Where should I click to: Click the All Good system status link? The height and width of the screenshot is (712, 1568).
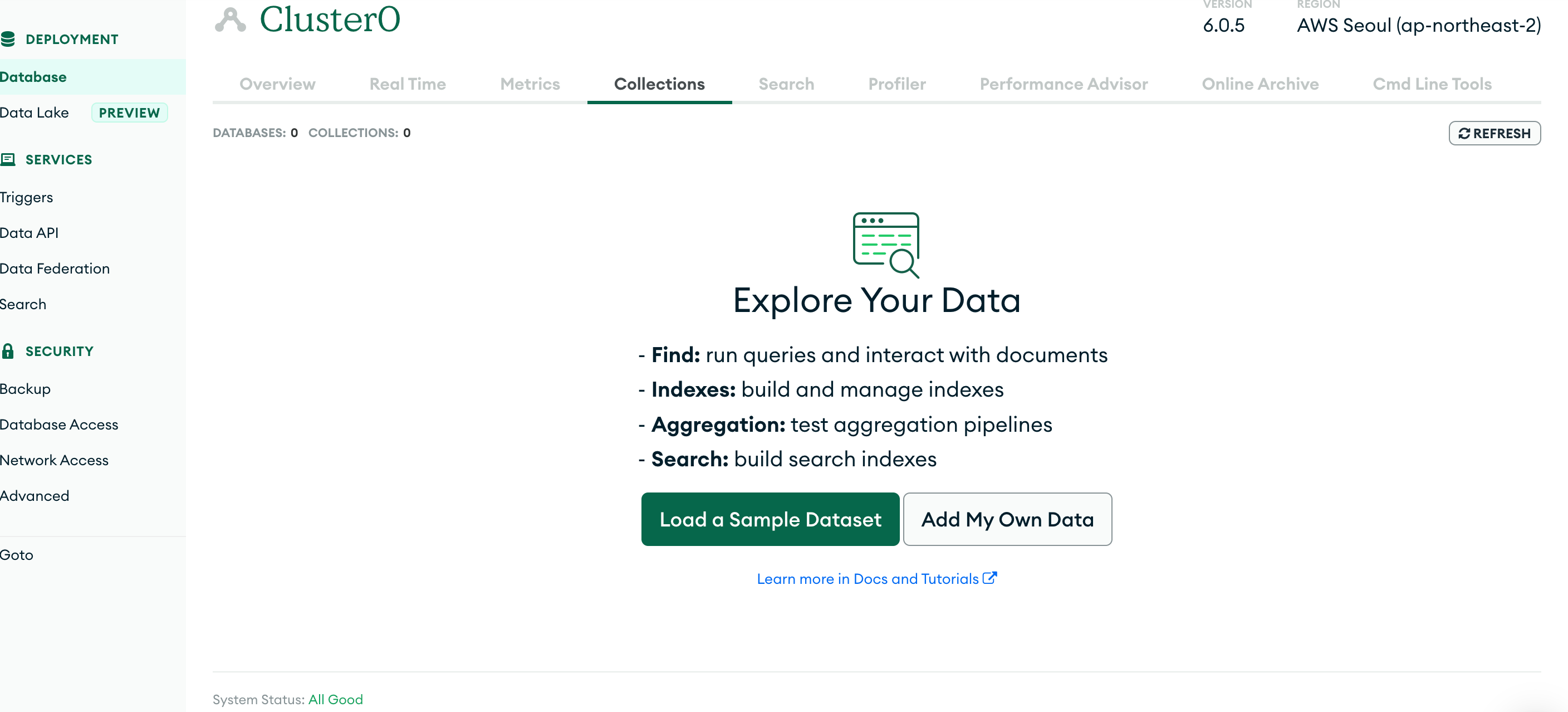click(x=335, y=699)
